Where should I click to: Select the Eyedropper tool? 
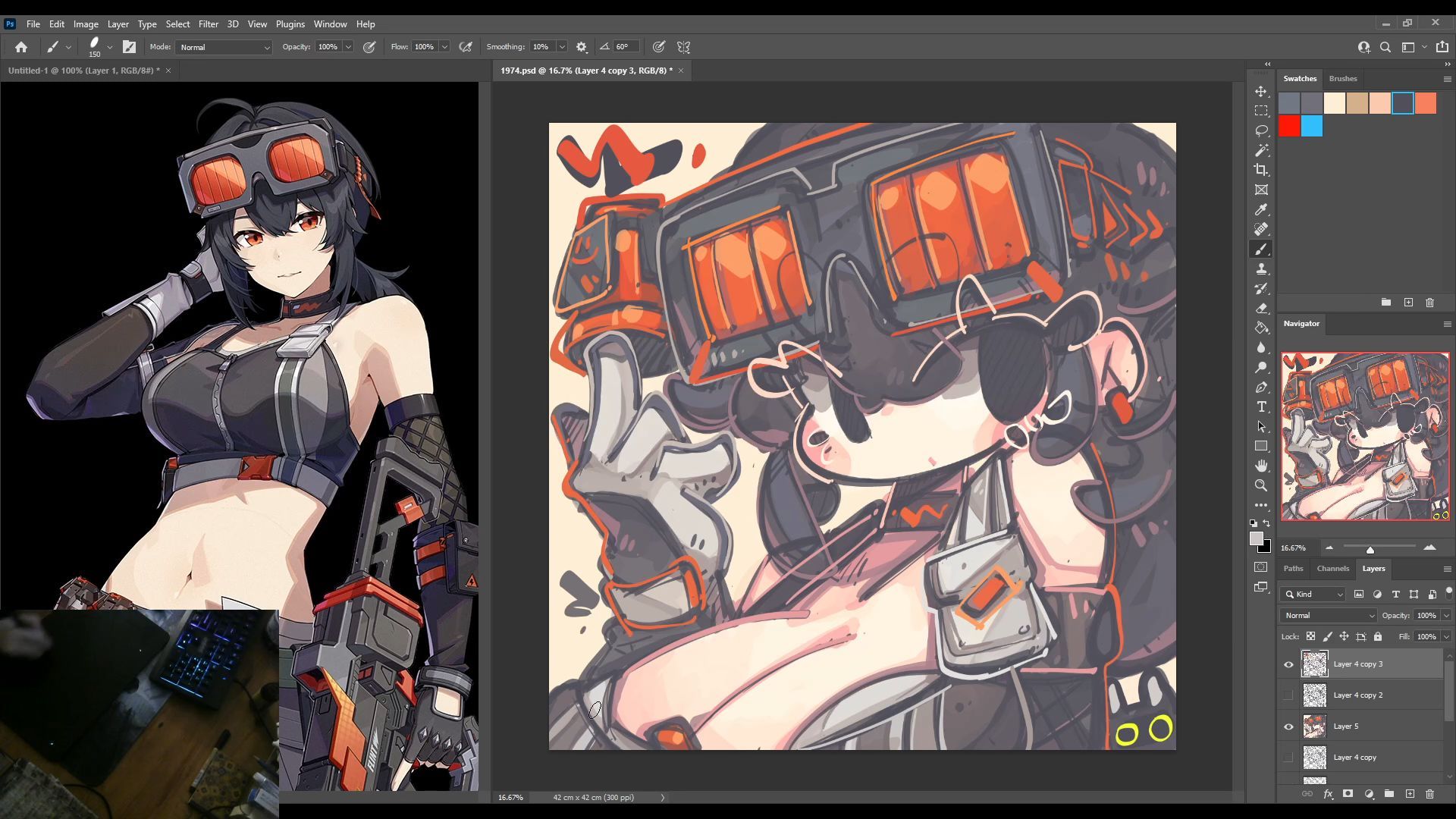[x=1261, y=209]
